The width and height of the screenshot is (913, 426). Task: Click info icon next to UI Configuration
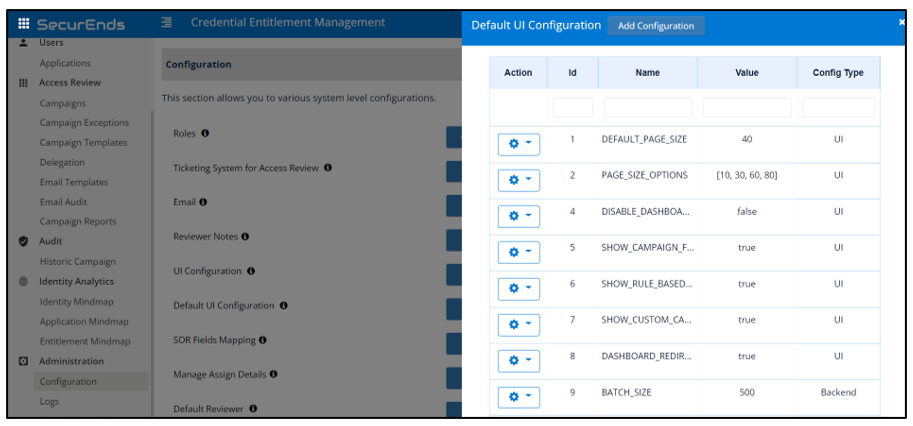251,271
